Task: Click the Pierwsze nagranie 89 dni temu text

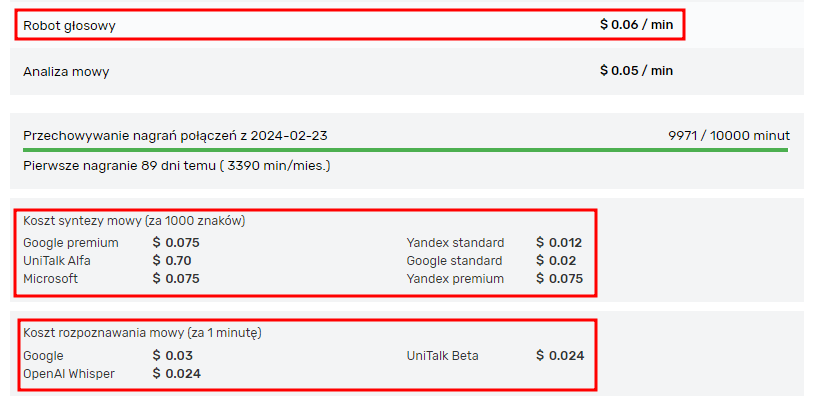Action: 176,165
